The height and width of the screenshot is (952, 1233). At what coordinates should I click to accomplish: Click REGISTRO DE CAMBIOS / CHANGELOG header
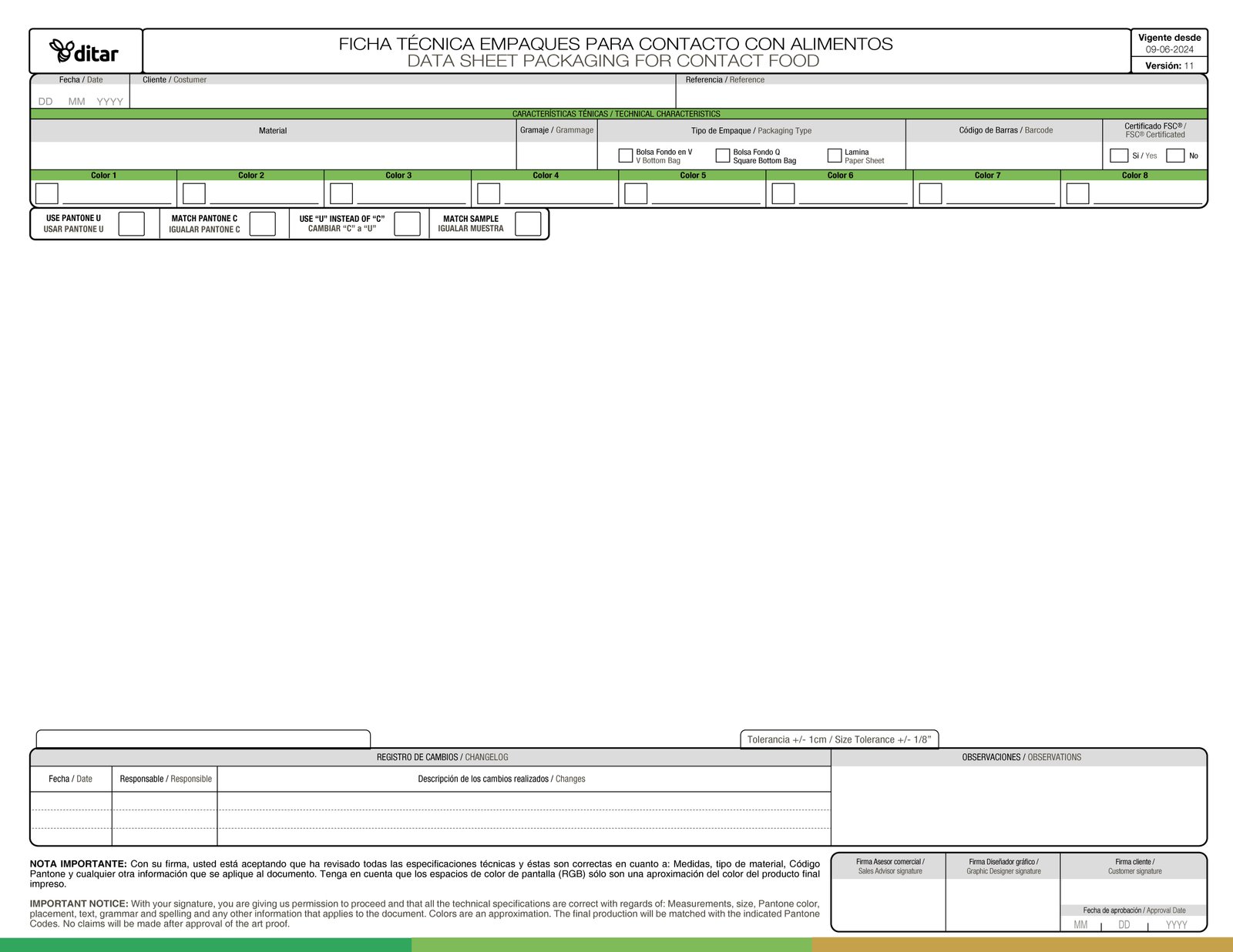tap(442, 757)
